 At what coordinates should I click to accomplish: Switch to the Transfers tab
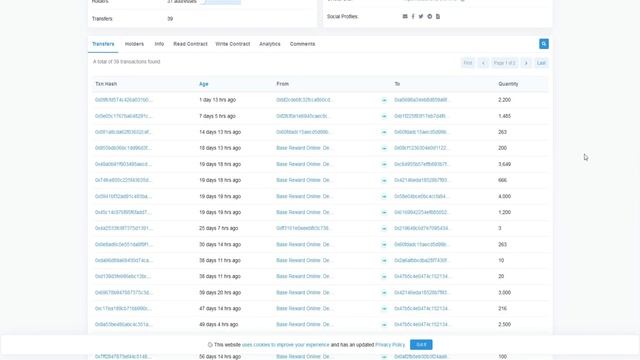(103, 44)
